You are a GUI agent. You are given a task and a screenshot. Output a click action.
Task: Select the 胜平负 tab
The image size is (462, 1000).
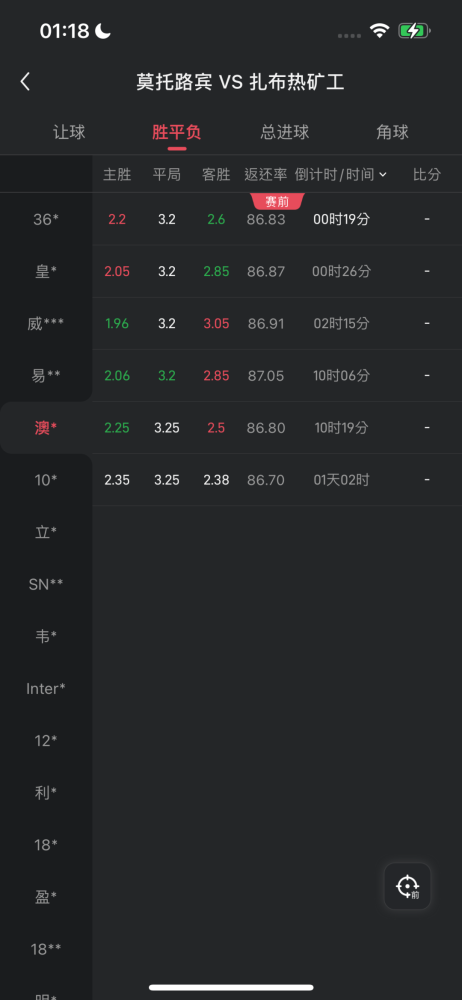click(177, 132)
